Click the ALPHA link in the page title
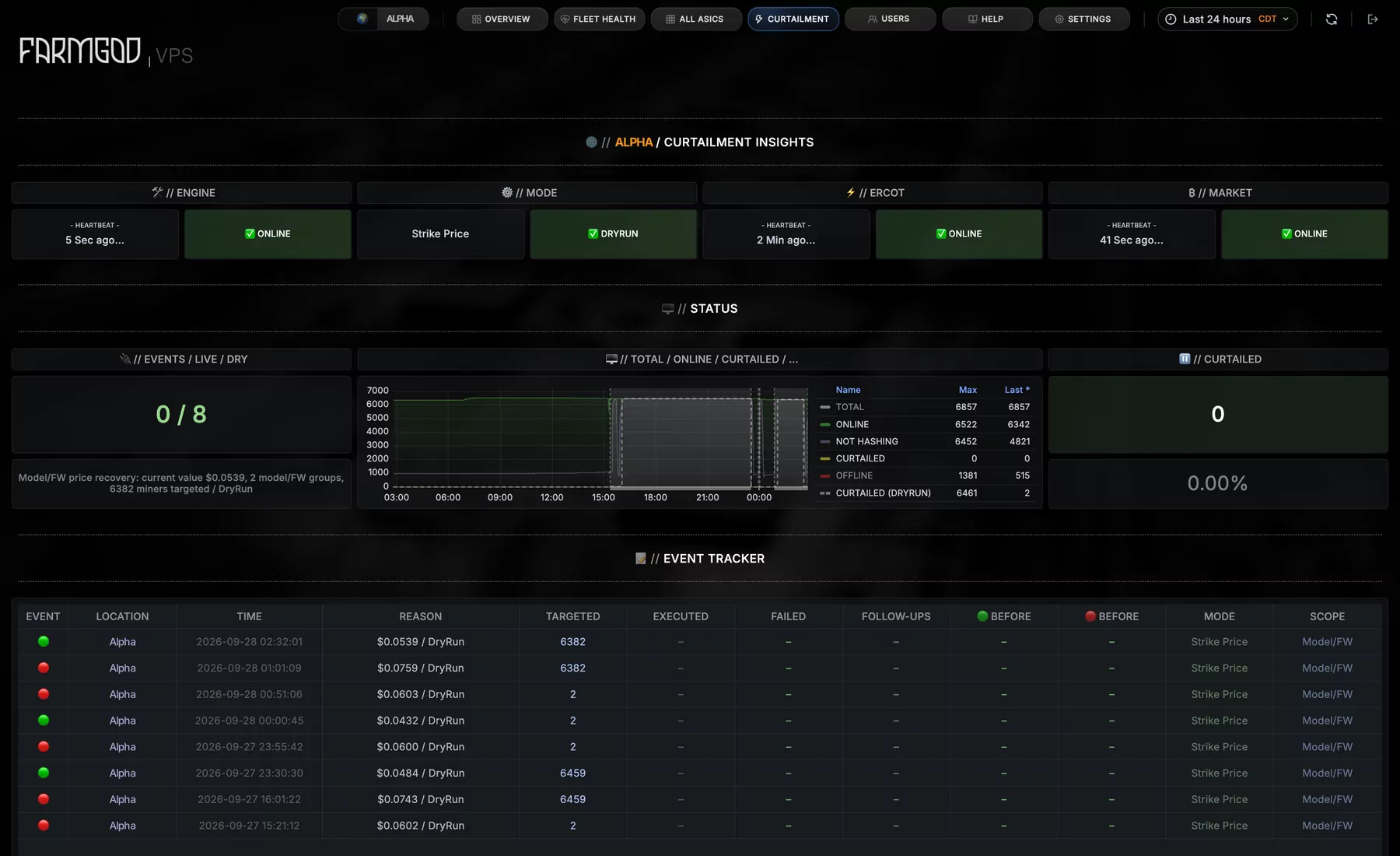This screenshot has width=1400, height=856. (x=633, y=142)
